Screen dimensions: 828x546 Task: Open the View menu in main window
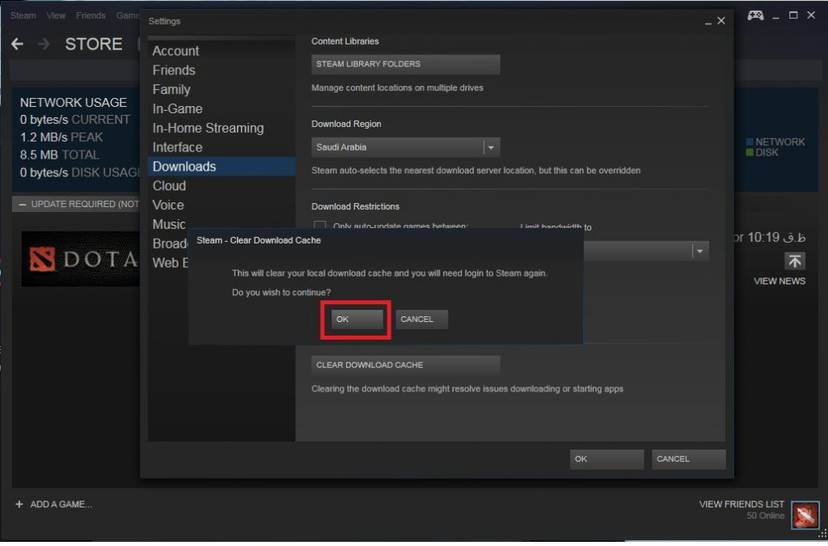(x=56, y=16)
